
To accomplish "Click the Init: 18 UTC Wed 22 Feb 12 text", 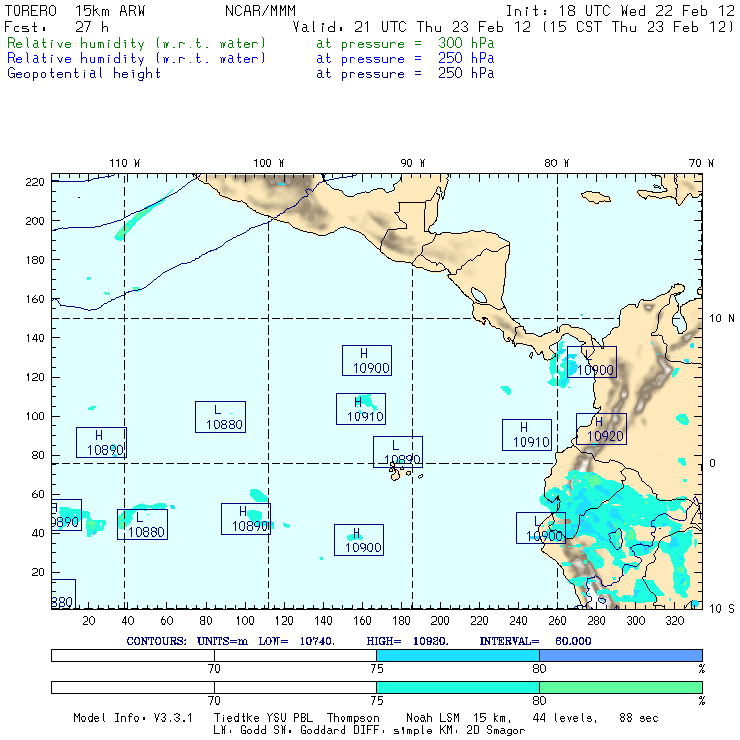I will click(x=620, y=11).
